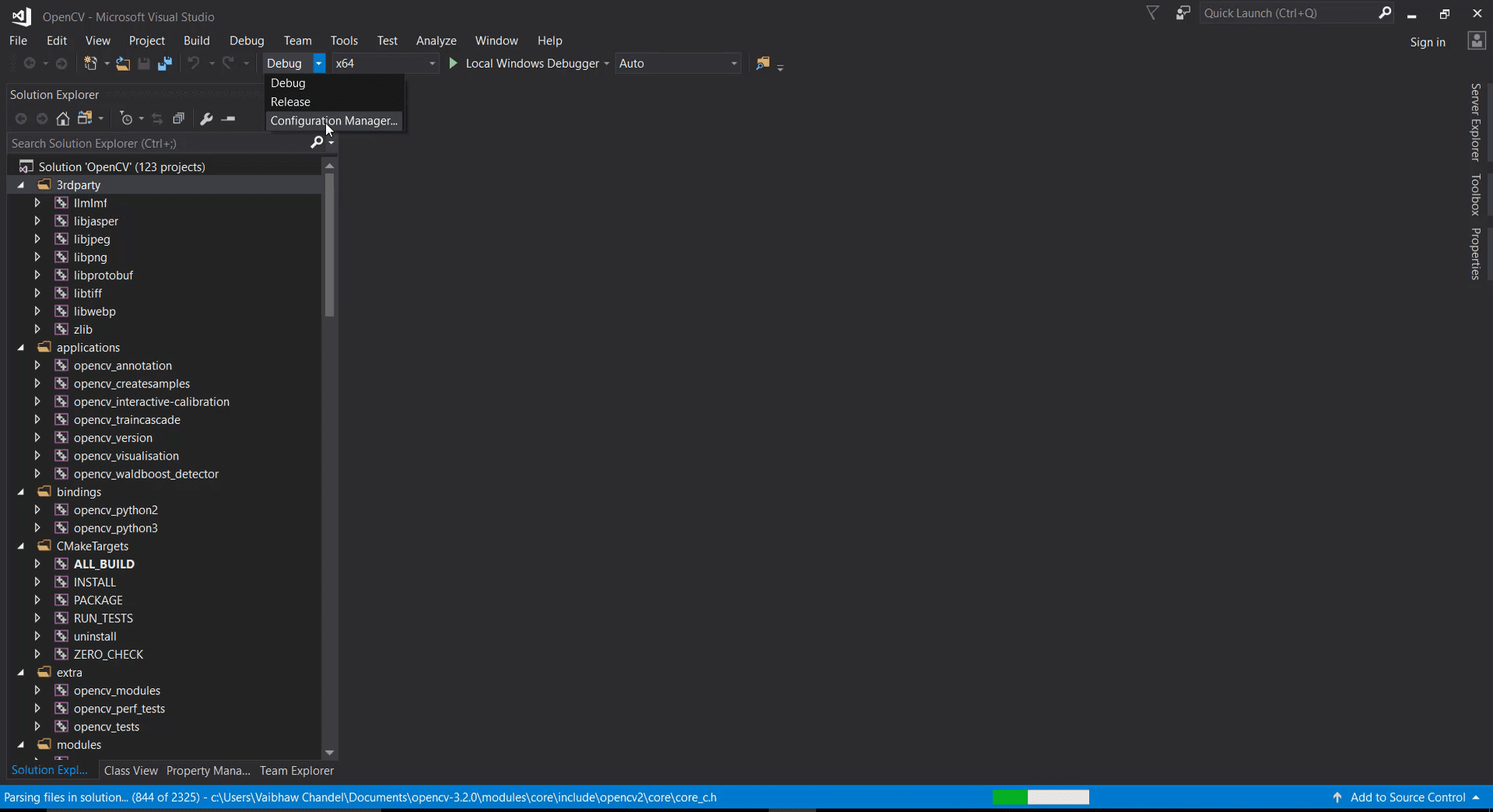The width and height of the screenshot is (1493, 812).
Task: Click Solution Explorer Home icon
Action: (63, 118)
